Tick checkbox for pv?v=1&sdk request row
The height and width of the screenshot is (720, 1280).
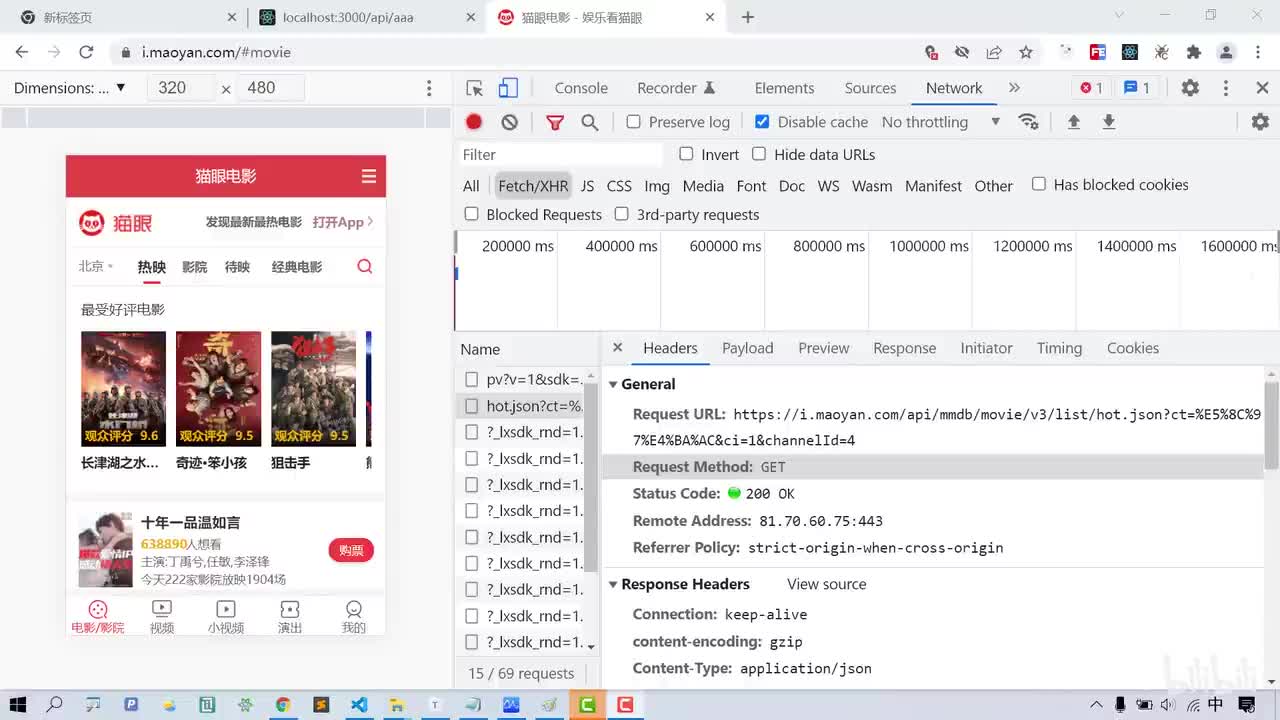click(x=471, y=380)
